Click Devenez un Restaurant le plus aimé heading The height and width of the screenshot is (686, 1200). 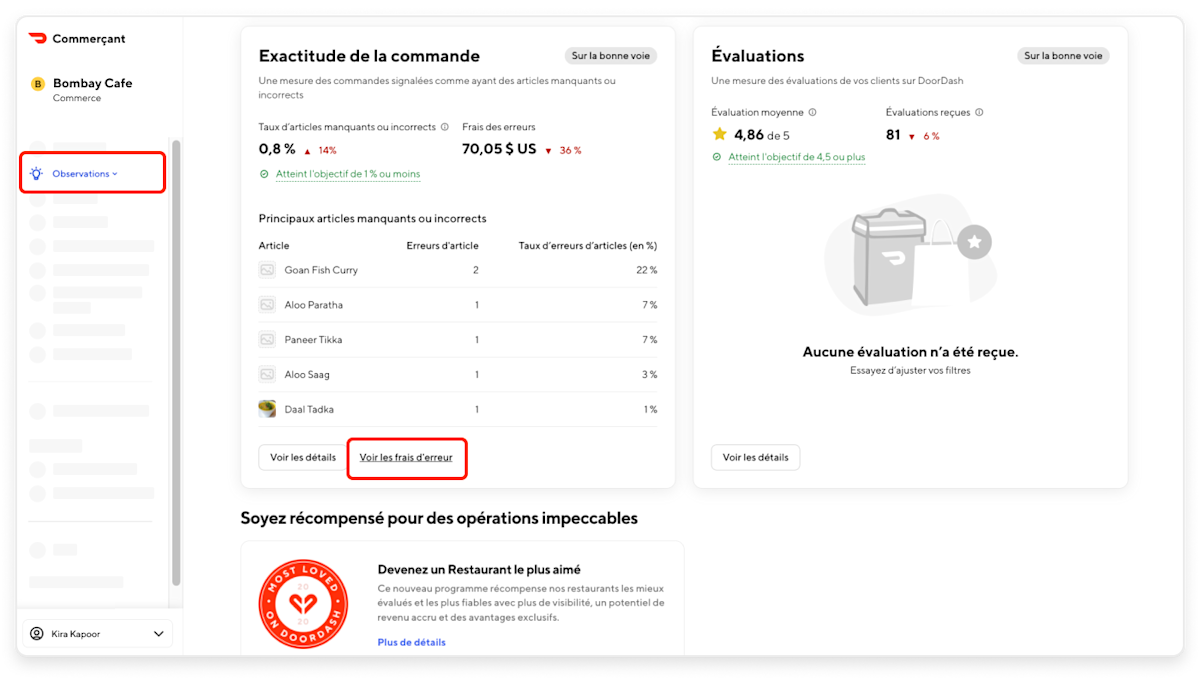click(479, 570)
